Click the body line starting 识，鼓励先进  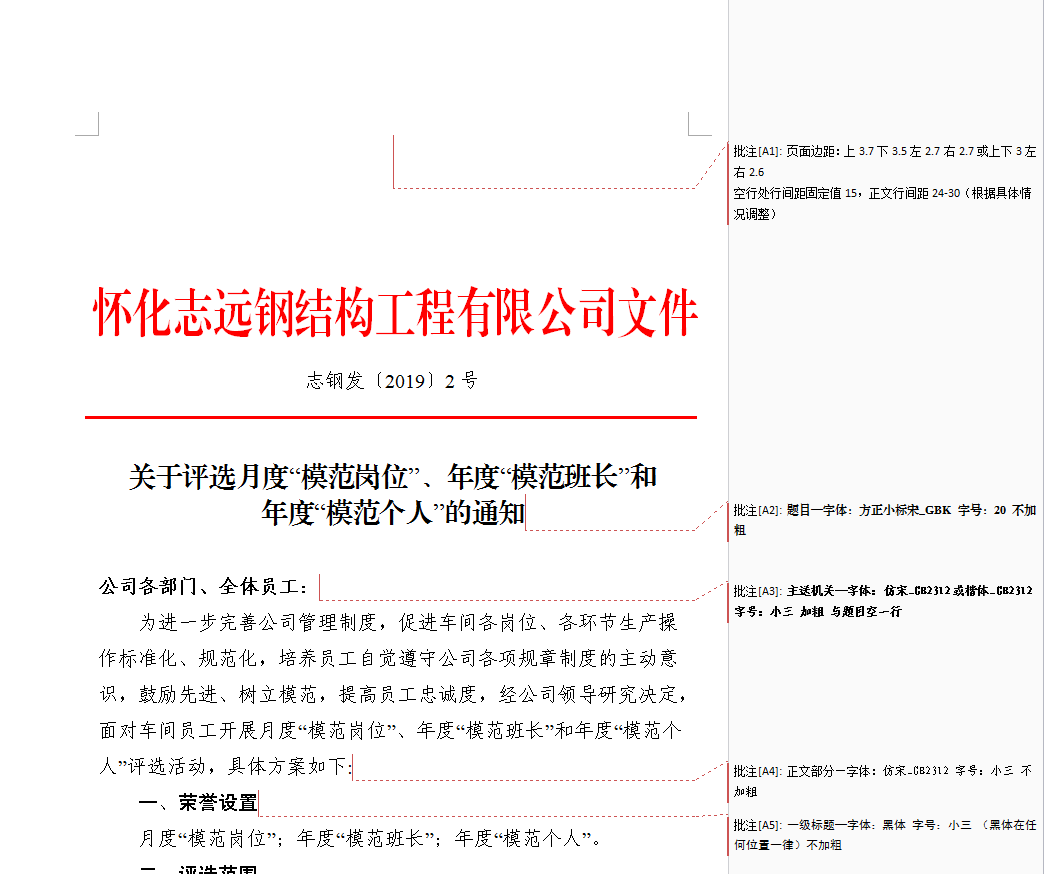click(x=392, y=694)
